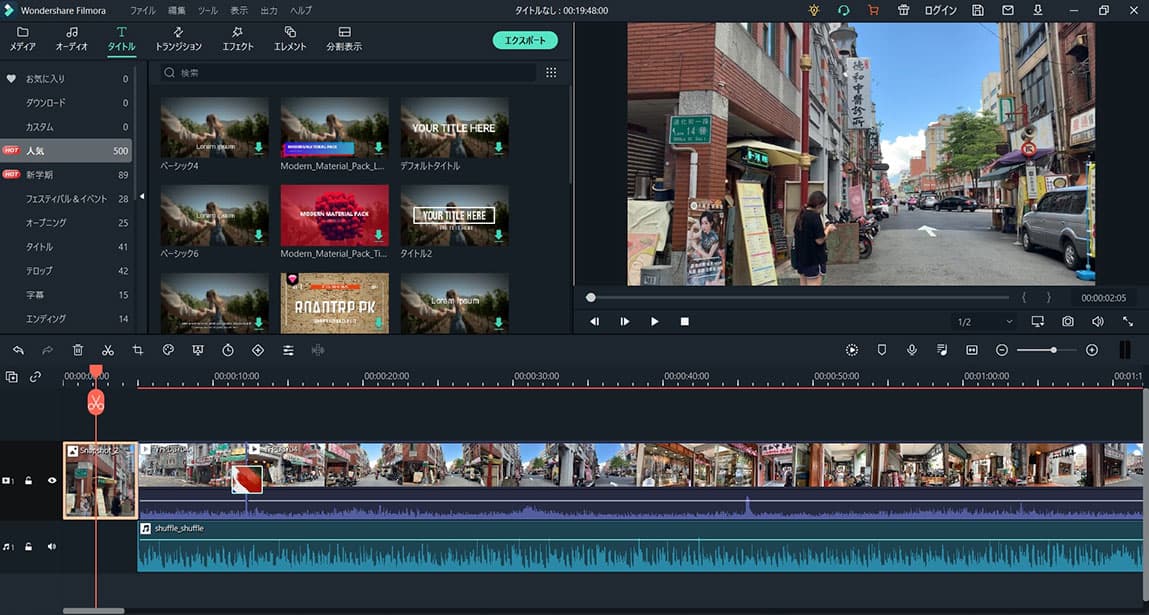Click the gift box icon
The width and height of the screenshot is (1149, 615).
(903, 10)
